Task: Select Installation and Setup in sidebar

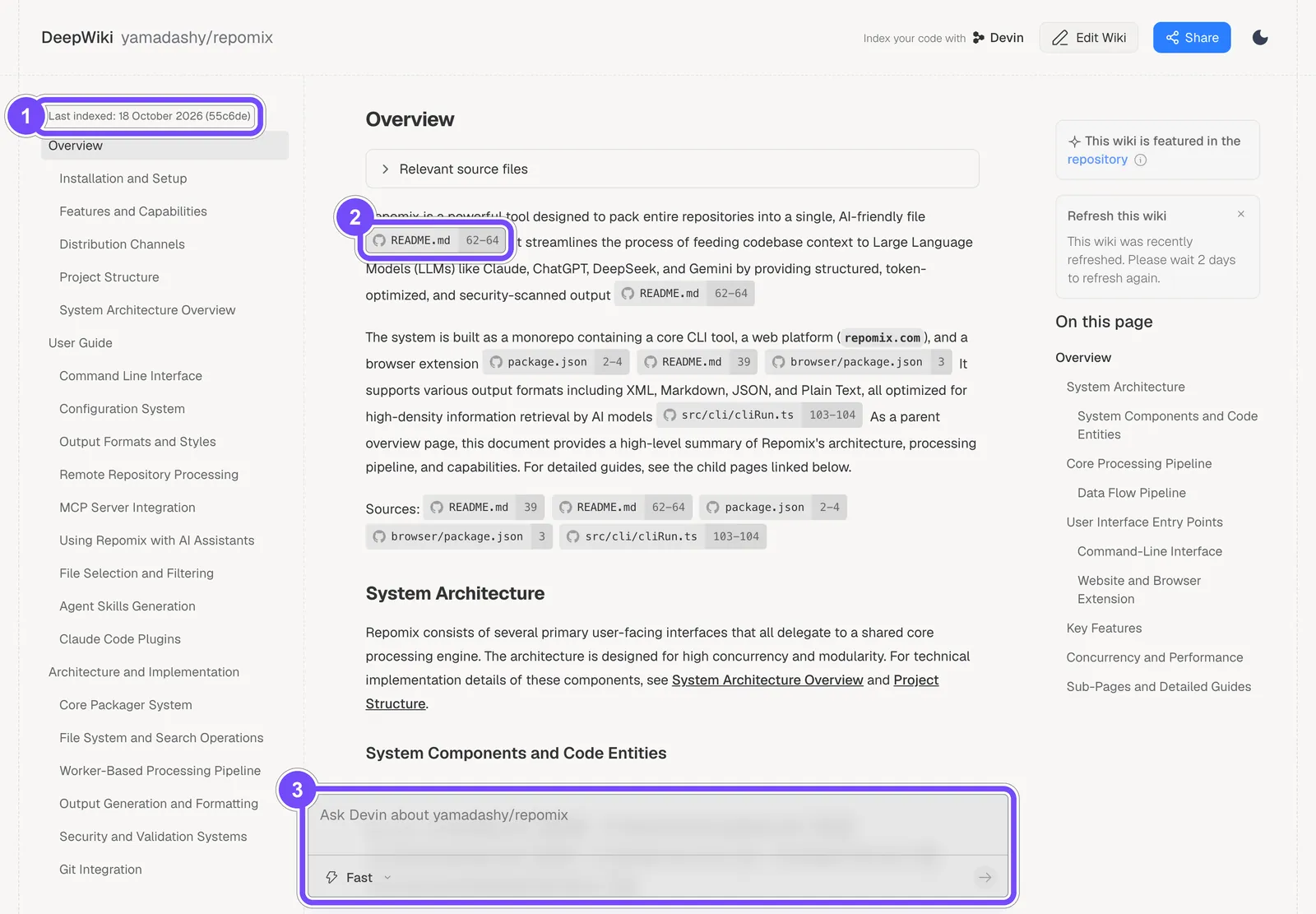Action: click(x=123, y=179)
